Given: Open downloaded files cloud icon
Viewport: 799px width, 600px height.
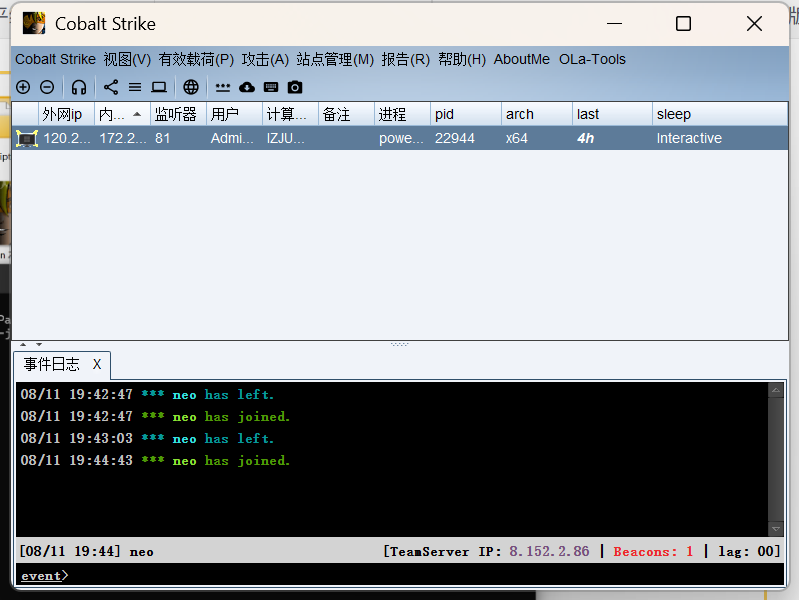Looking at the screenshot, I should pos(247,87).
